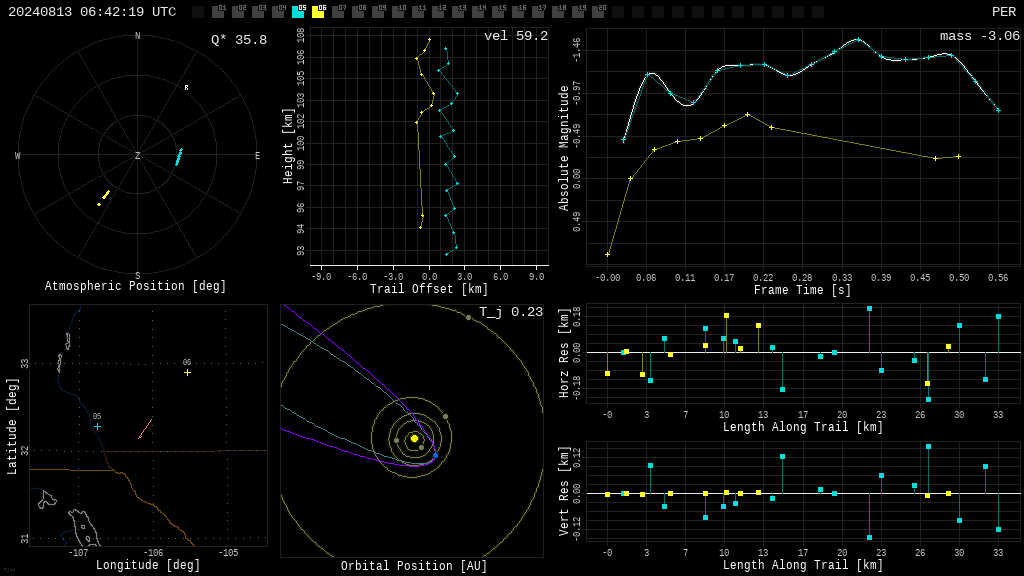Screen dimensions: 1024x576
Task: Click the radiant R marker on sky plot
Action: pos(186,88)
